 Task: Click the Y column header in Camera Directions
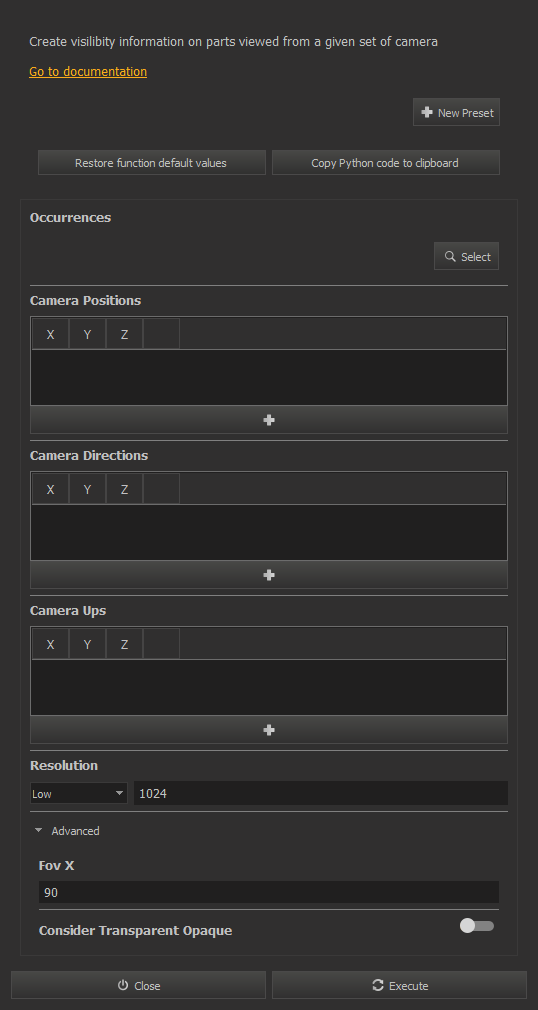pos(87,490)
